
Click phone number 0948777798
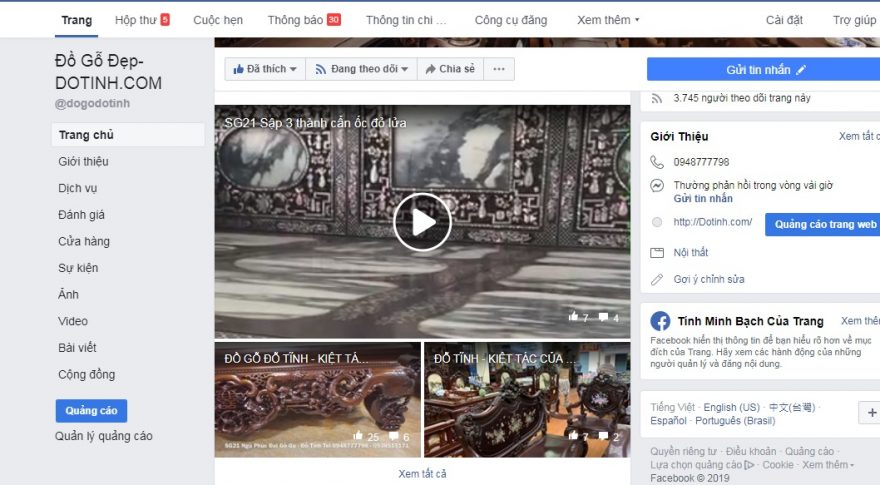(702, 162)
